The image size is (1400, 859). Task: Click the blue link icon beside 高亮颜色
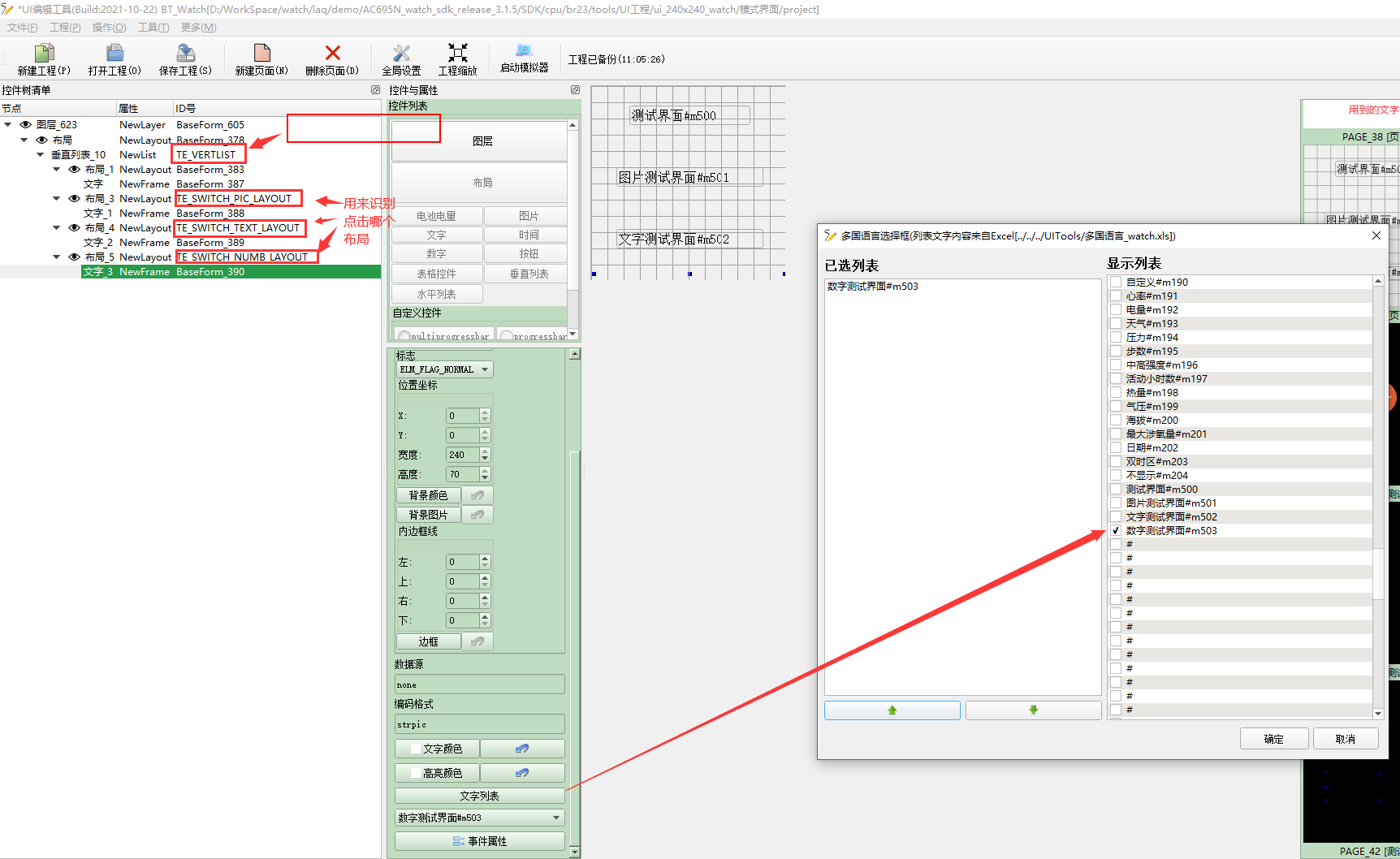pyautogui.click(x=522, y=773)
